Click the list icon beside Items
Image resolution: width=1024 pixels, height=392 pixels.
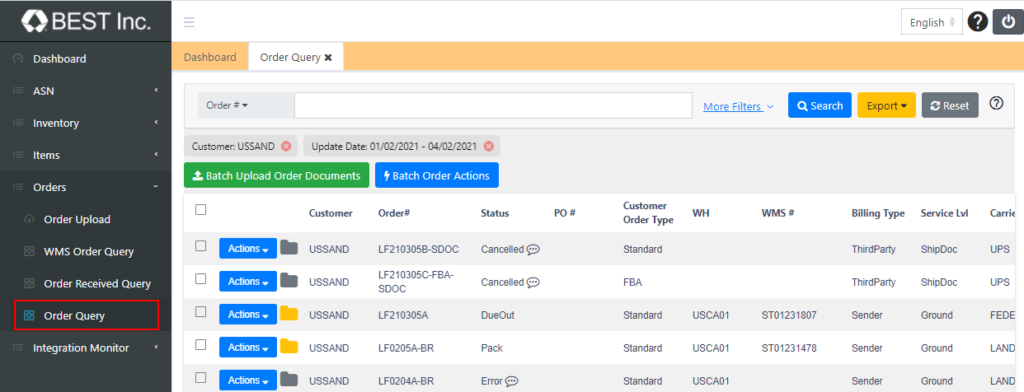point(18,155)
